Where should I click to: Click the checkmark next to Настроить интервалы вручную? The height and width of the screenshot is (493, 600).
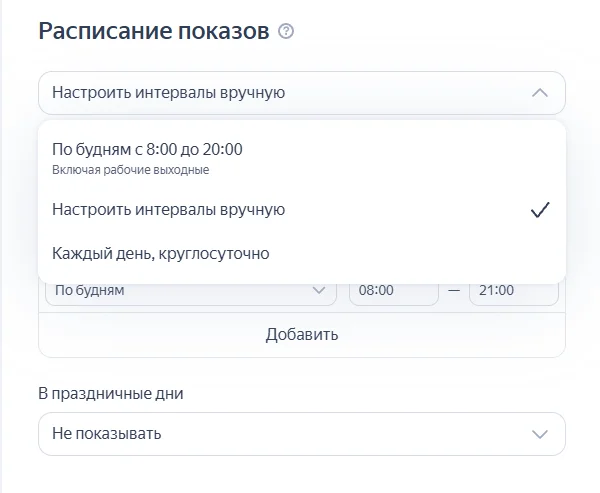pyautogui.click(x=540, y=210)
